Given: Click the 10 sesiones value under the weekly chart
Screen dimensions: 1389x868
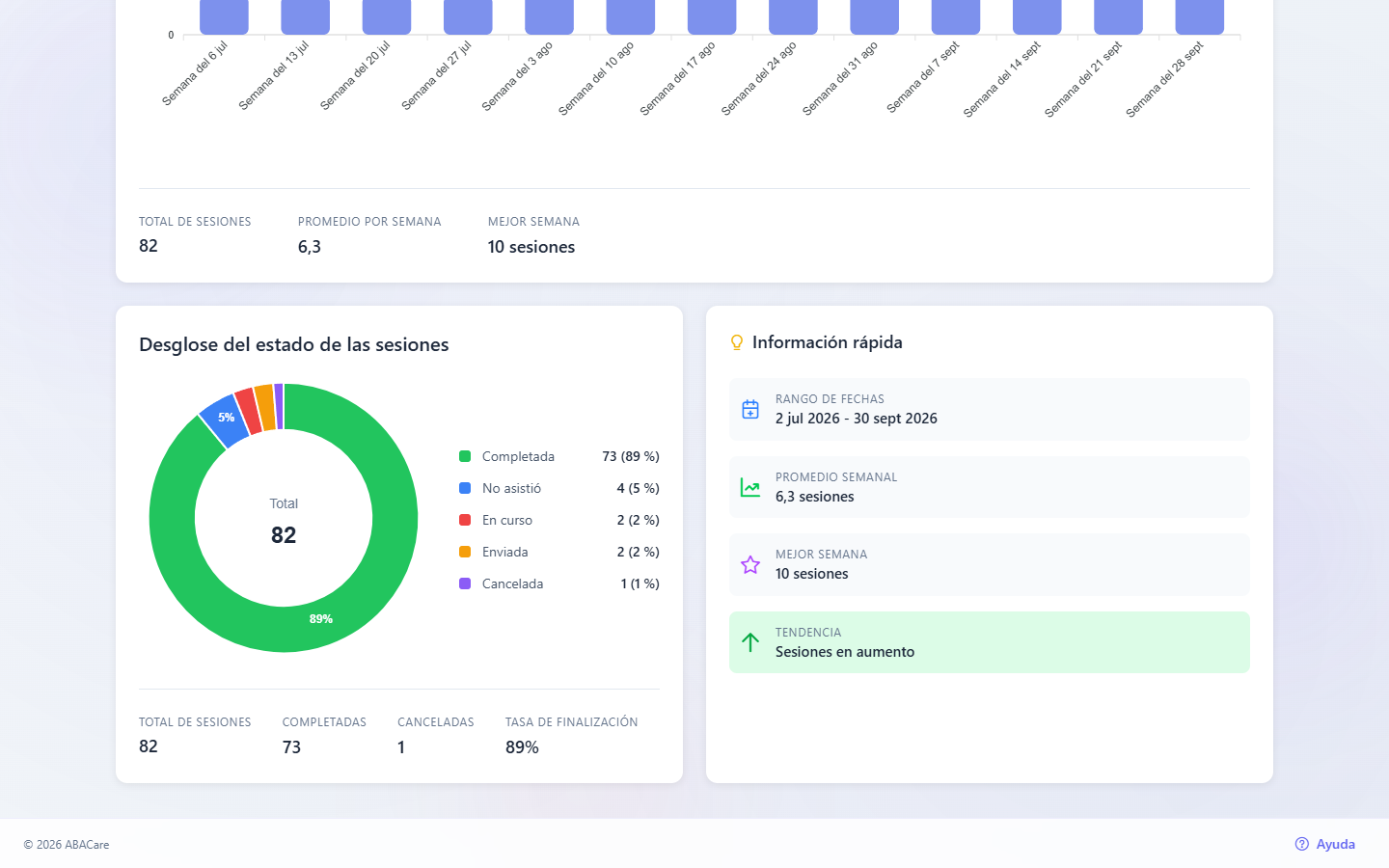Looking at the screenshot, I should [531, 247].
